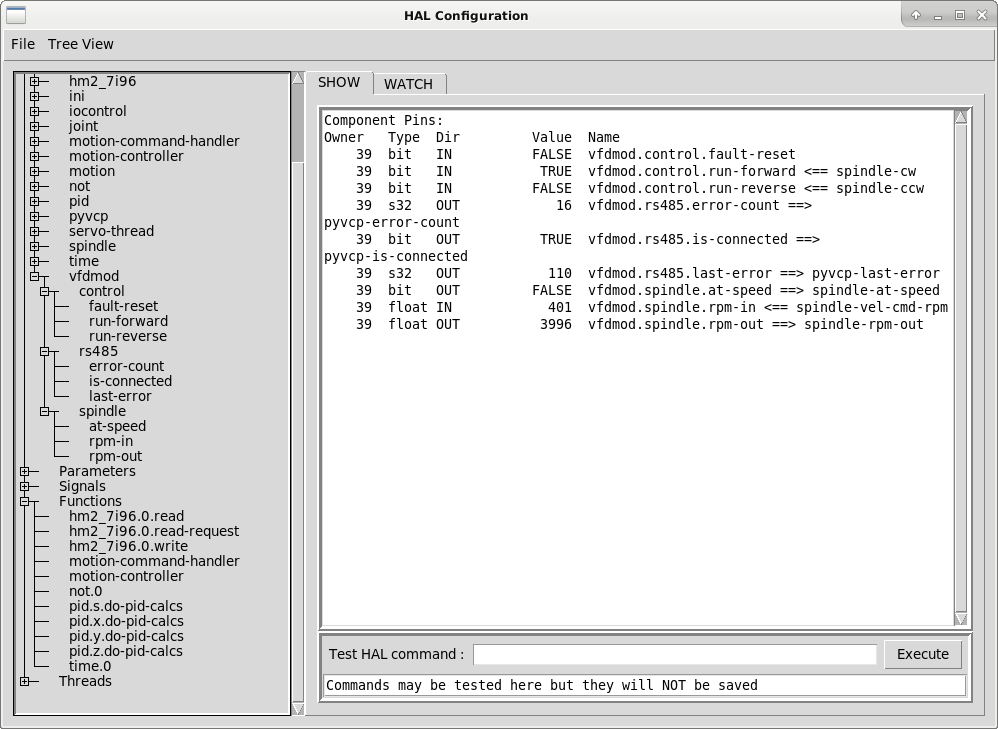Image resolution: width=998 pixels, height=729 pixels.
Task: Select pid.y.do-pid-calcs function
Action: [x=127, y=636]
